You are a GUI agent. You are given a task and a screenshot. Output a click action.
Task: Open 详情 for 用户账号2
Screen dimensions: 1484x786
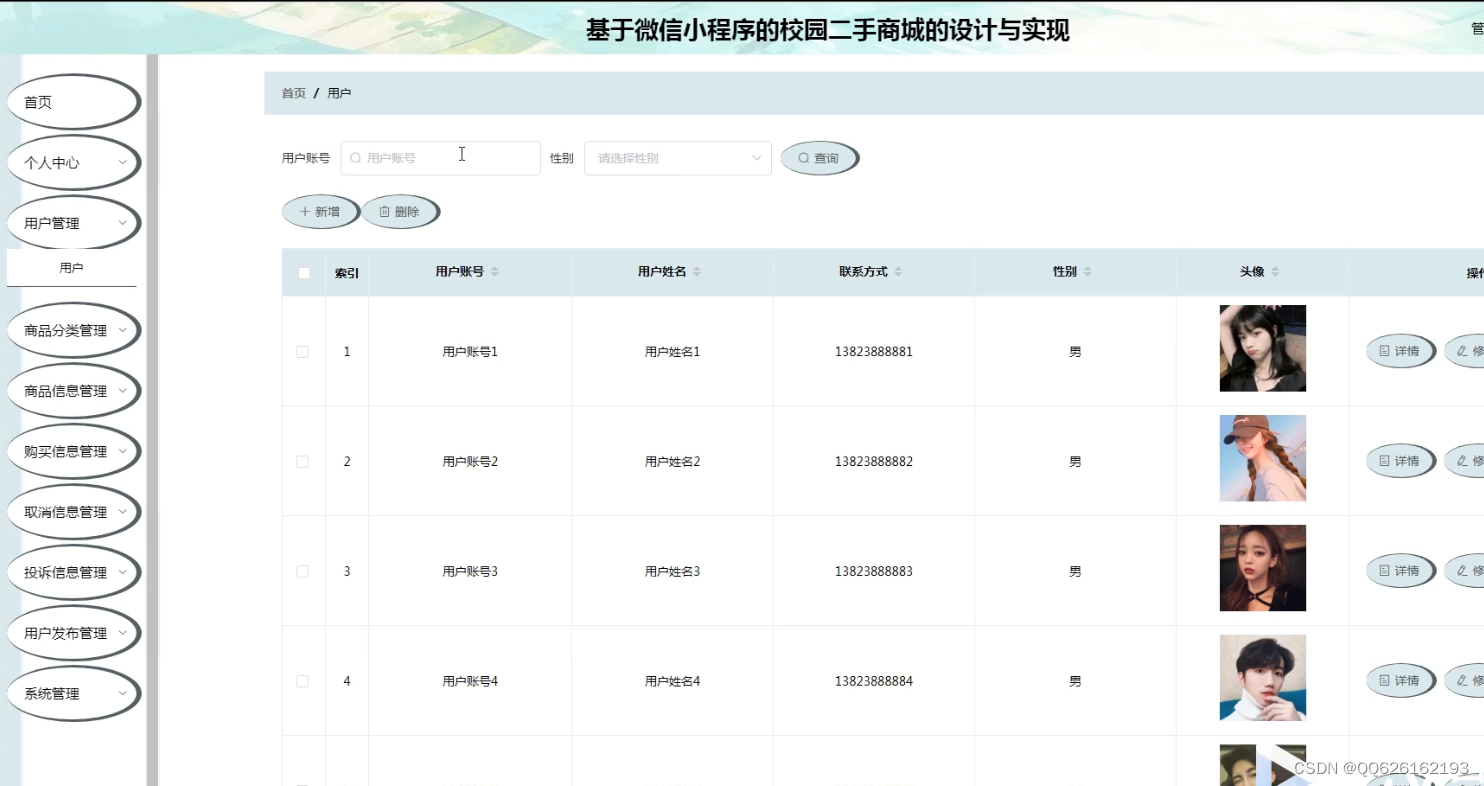point(1401,461)
